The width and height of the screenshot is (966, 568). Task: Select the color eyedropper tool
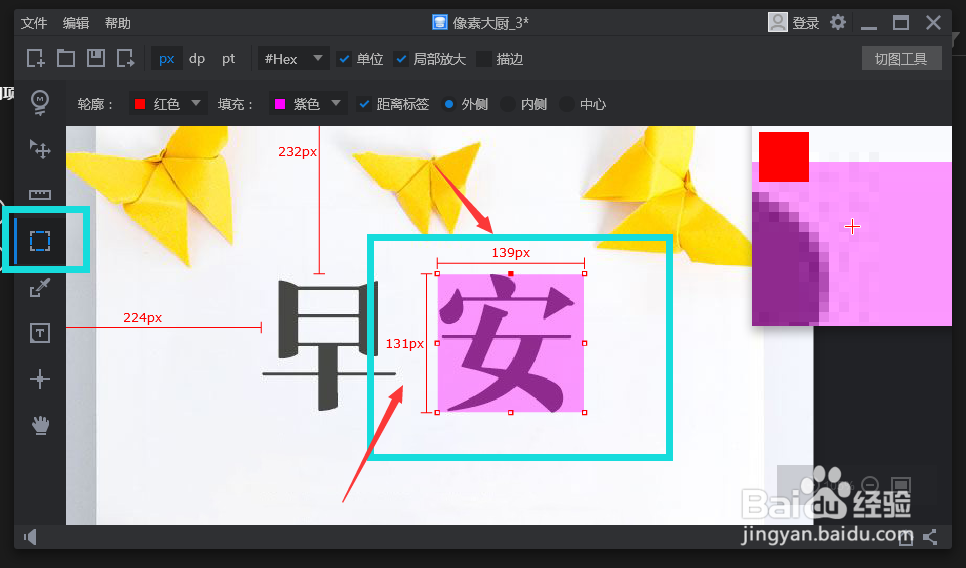40,287
